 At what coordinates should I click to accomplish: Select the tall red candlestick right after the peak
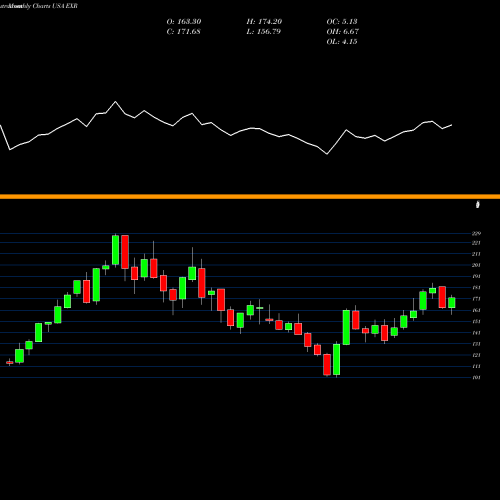click(x=125, y=252)
